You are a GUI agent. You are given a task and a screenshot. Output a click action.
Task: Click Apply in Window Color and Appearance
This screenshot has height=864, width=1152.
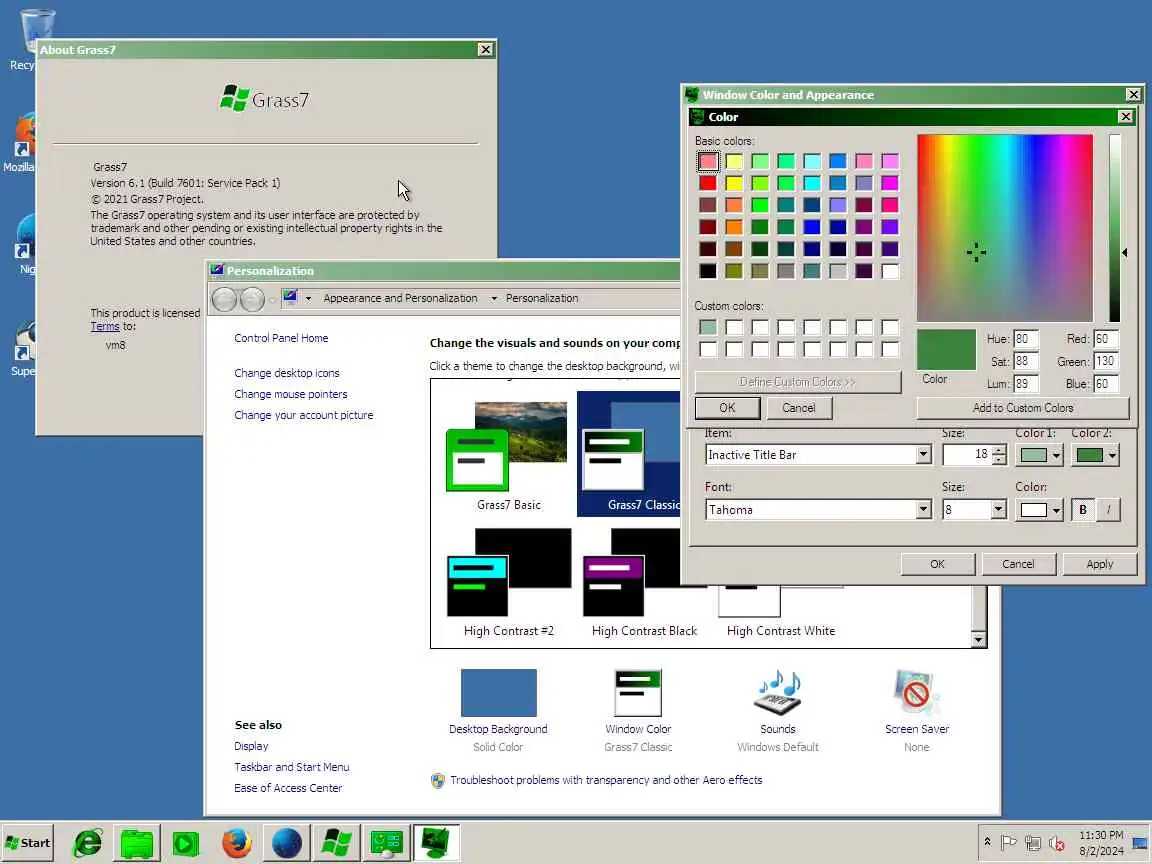(1099, 564)
